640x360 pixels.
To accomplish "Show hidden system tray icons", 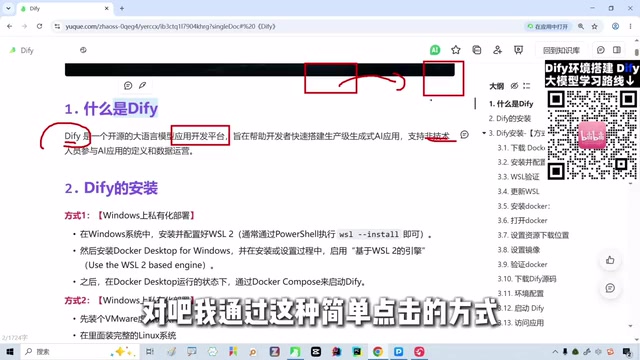I will point(555,351).
